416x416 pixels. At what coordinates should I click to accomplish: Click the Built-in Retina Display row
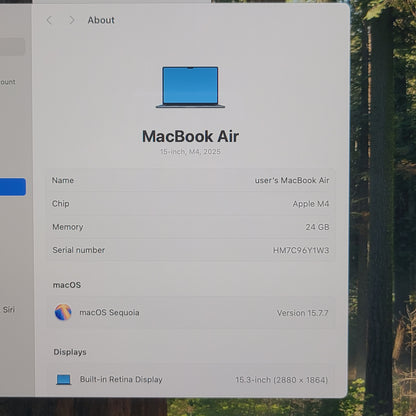click(x=191, y=380)
